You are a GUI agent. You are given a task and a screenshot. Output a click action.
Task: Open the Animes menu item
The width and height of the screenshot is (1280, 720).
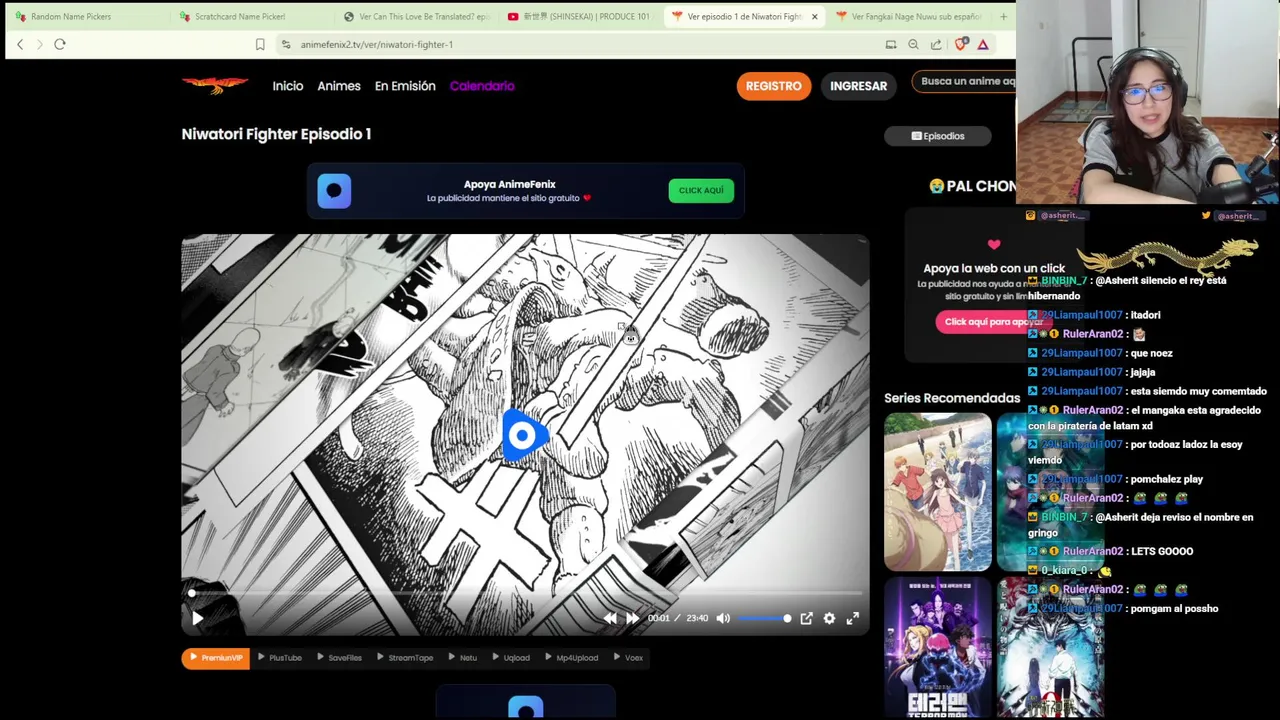coord(339,86)
